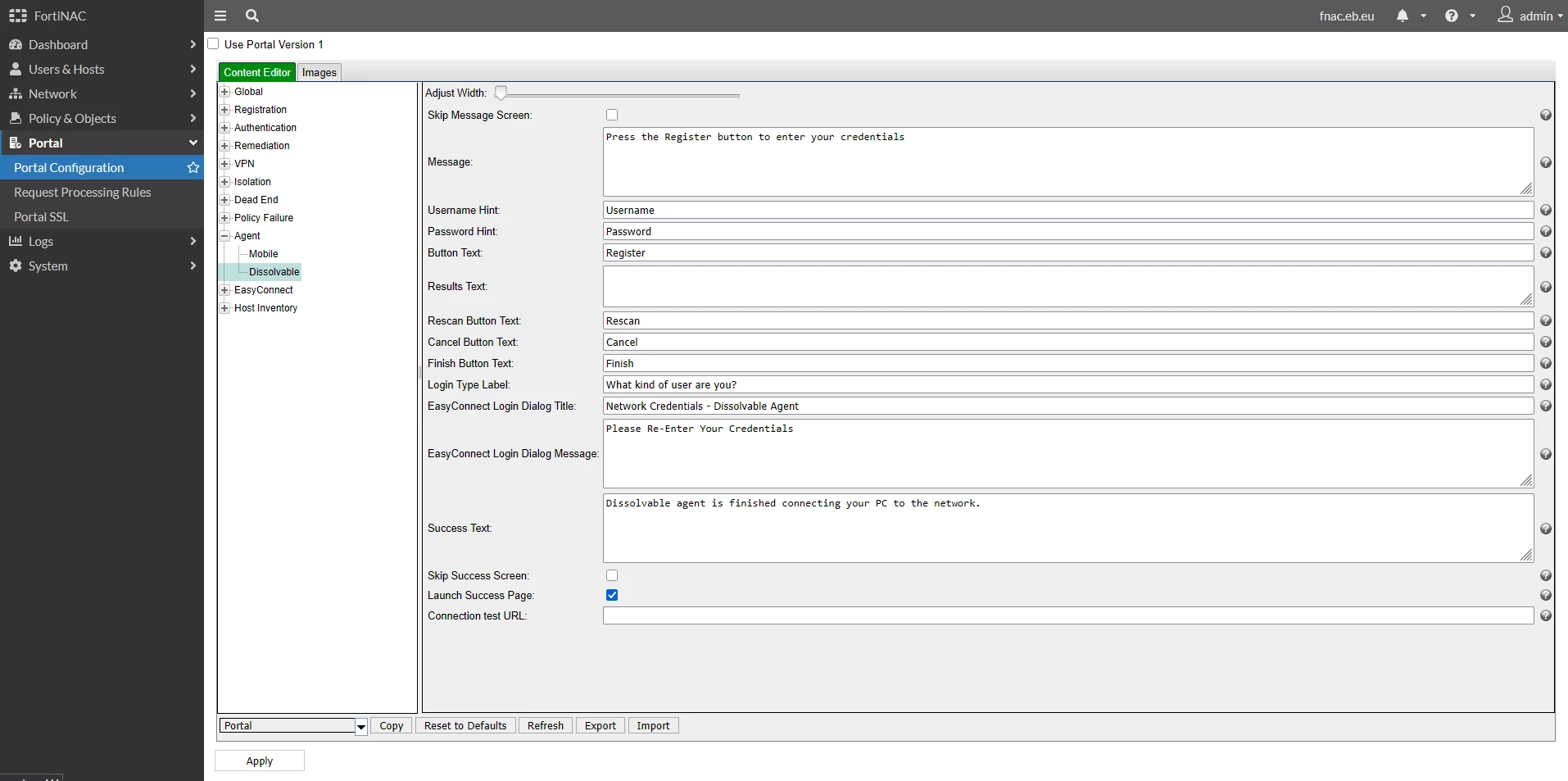Click help icon beside Connection test URL
The height and width of the screenshot is (781, 1568).
[x=1546, y=616]
